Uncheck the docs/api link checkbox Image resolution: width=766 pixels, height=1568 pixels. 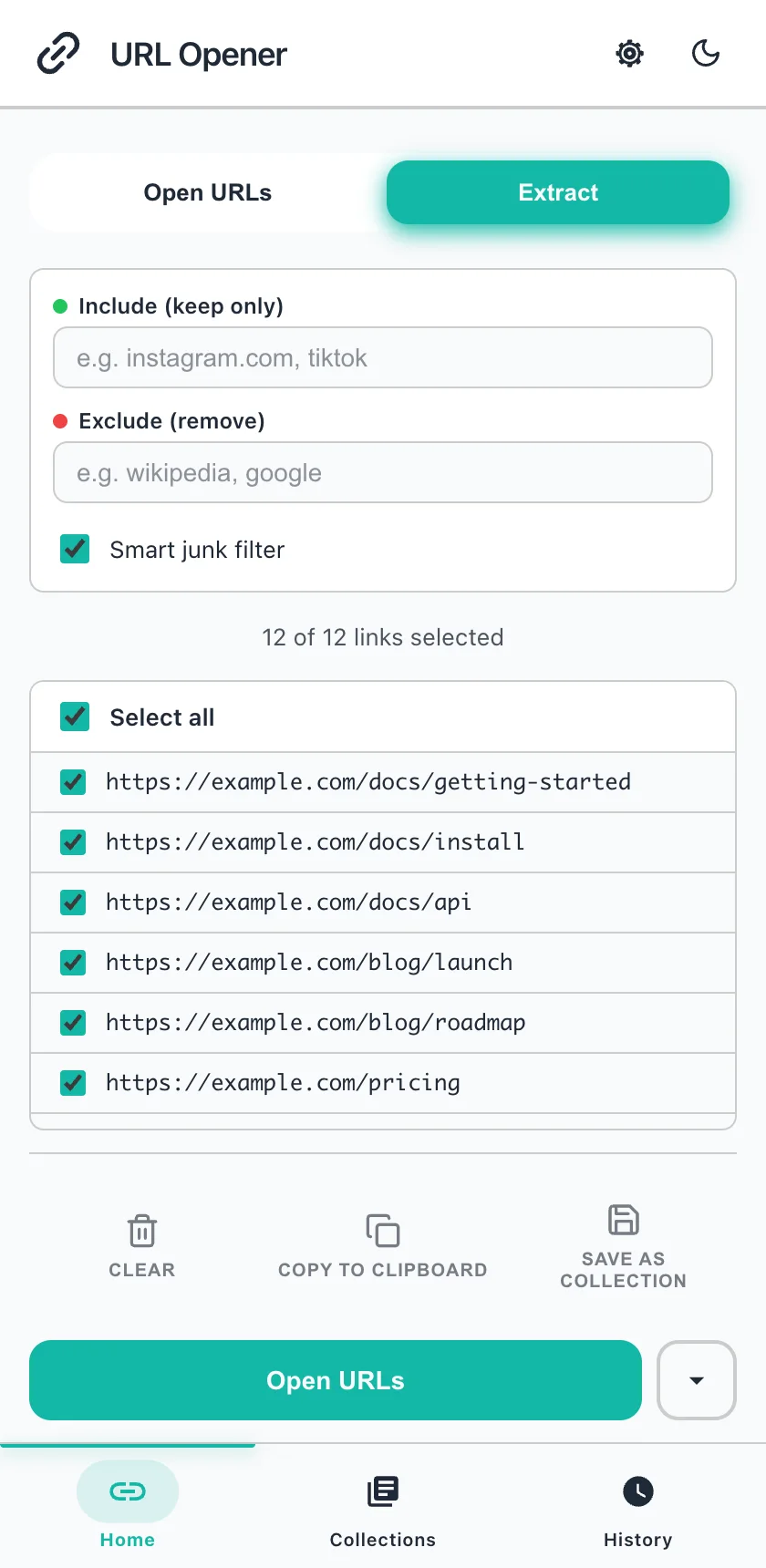tap(73, 903)
